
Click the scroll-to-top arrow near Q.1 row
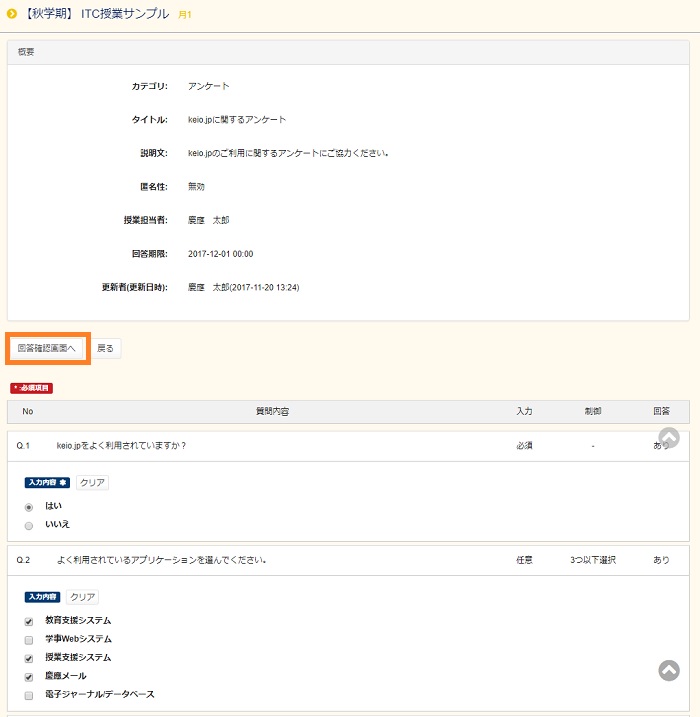click(x=669, y=438)
